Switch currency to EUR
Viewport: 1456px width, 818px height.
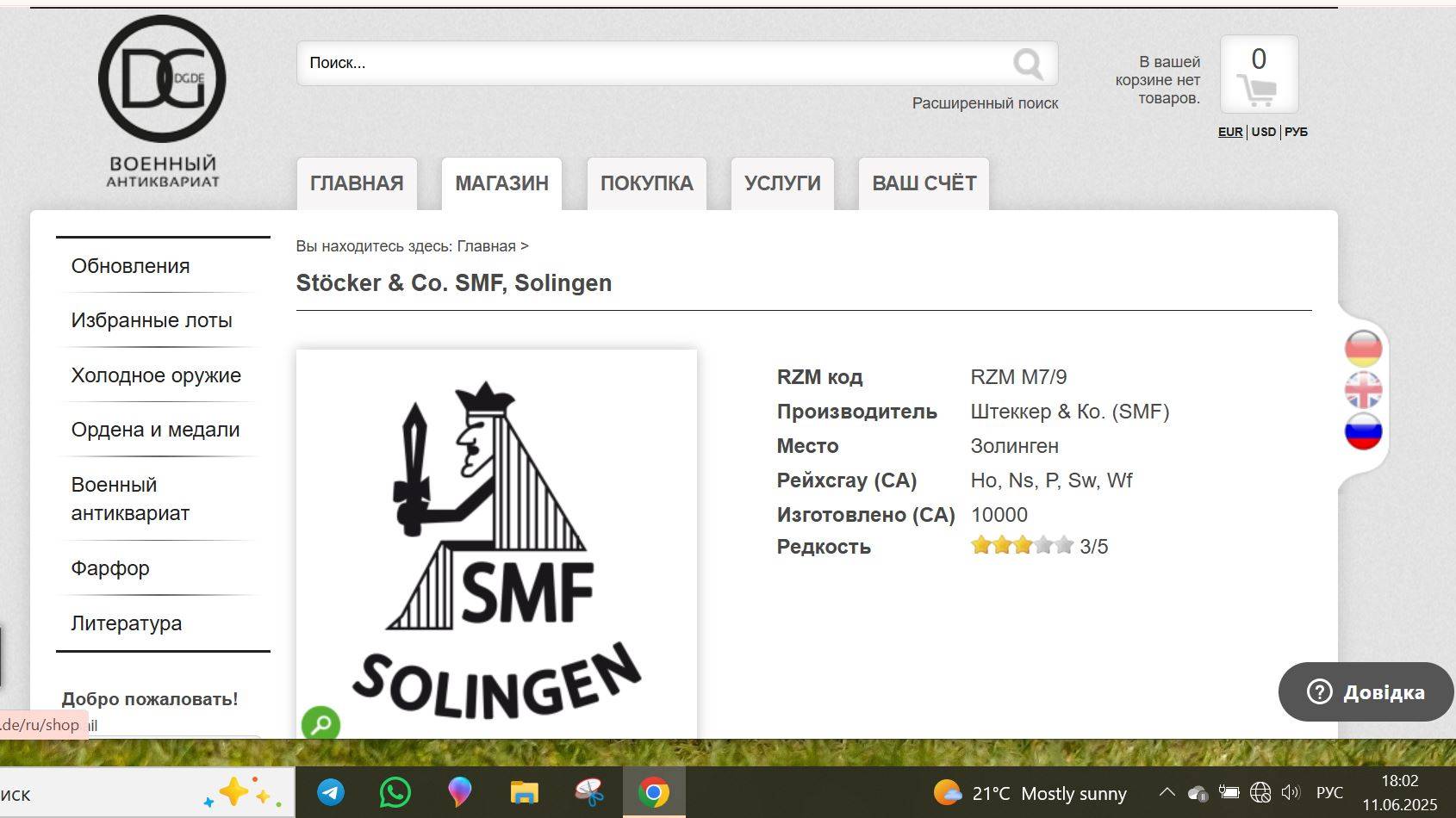(x=1230, y=132)
